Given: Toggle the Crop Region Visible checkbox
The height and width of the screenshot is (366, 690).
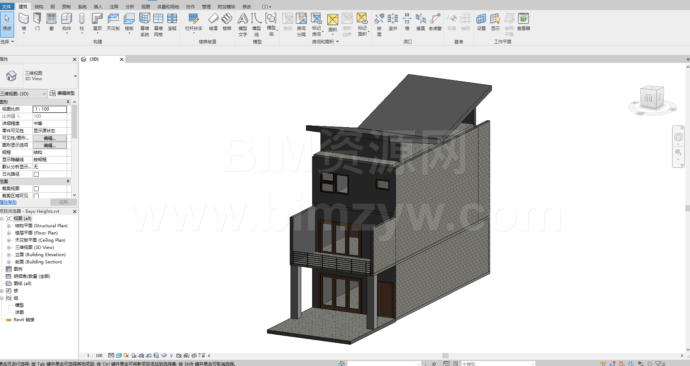Looking at the screenshot, I should click(36, 196).
